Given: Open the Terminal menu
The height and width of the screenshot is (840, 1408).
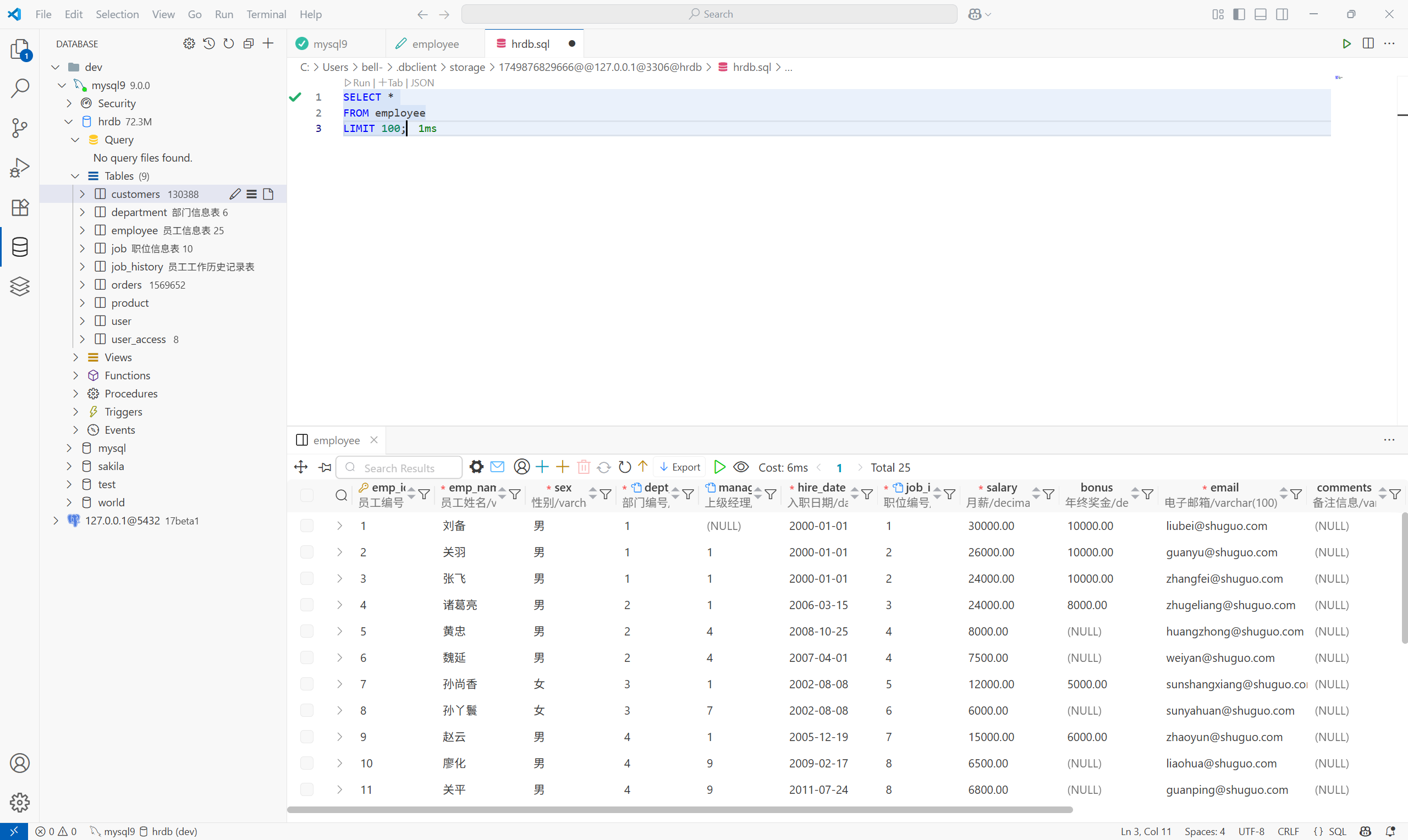Looking at the screenshot, I should point(266,14).
